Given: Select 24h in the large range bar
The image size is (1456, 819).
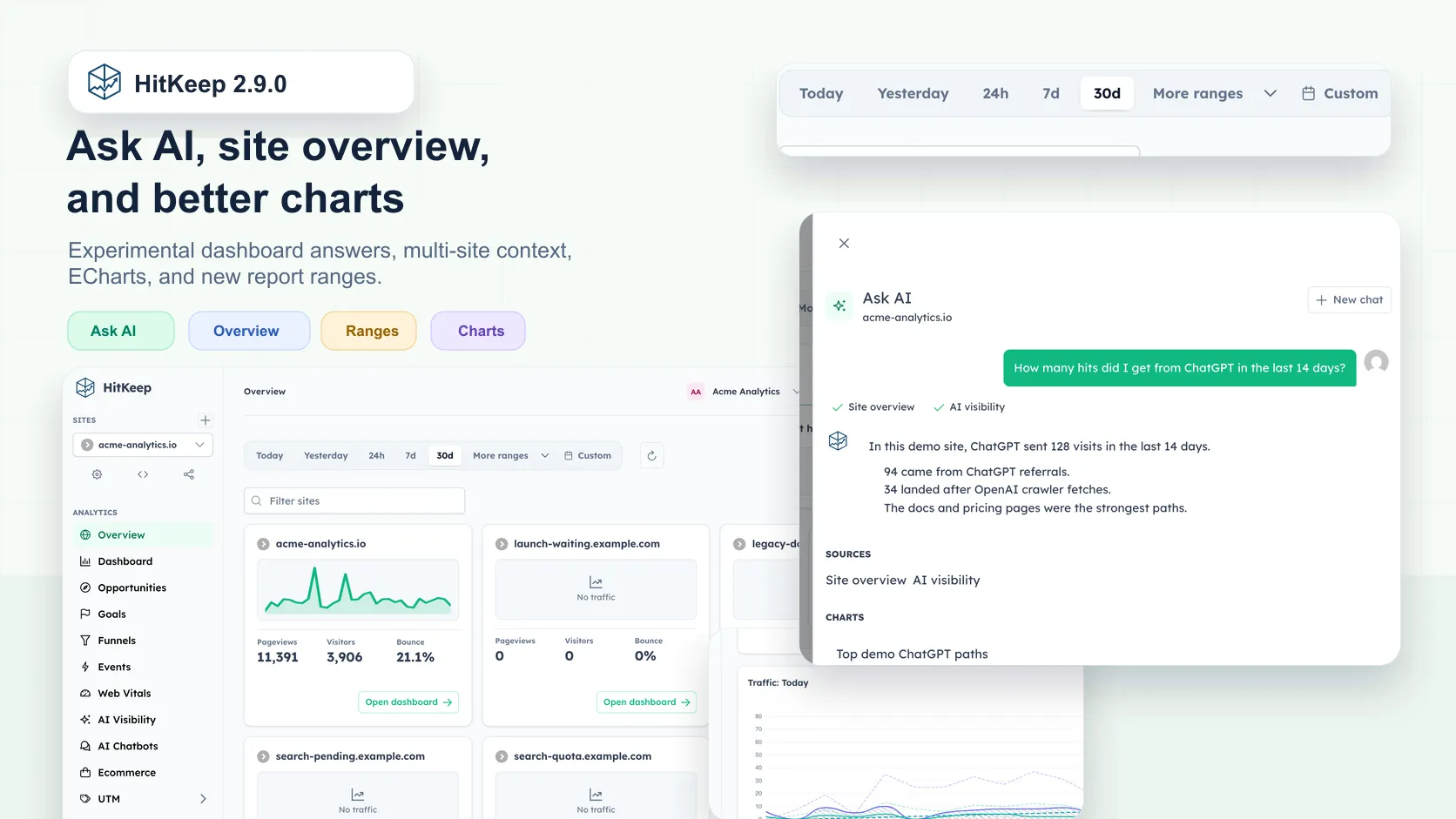Looking at the screenshot, I should point(995,93).
